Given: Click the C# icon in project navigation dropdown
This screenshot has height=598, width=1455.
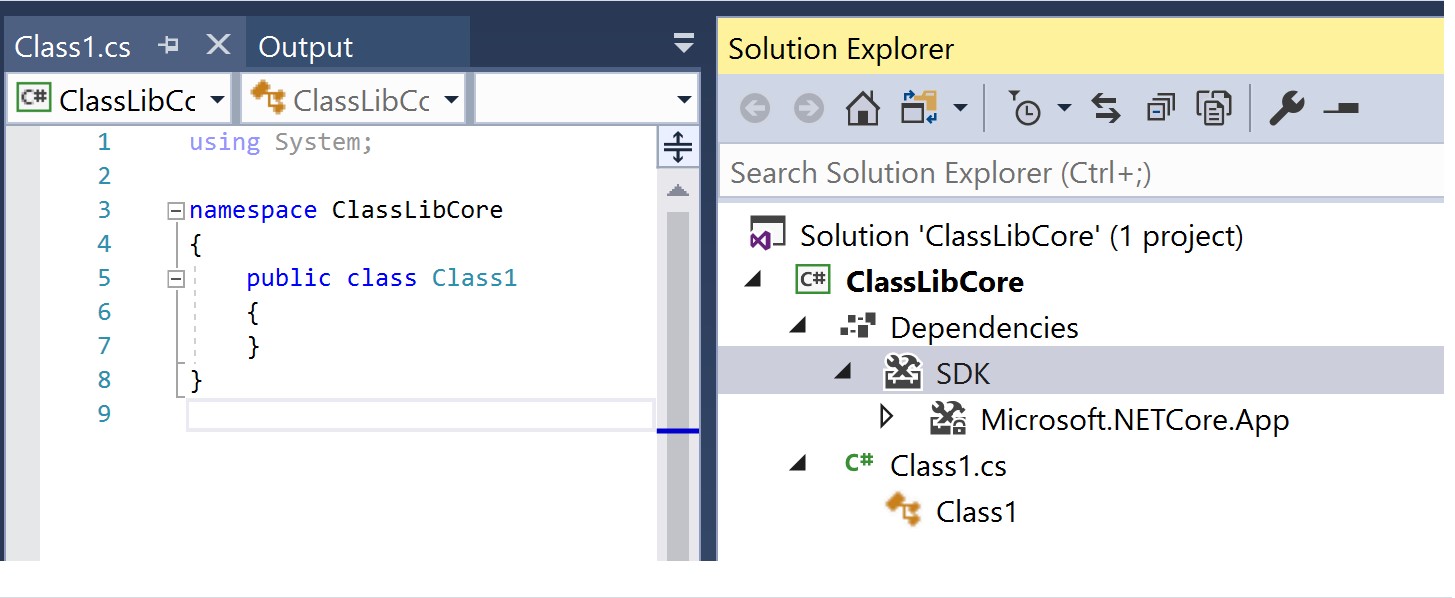Looking at the screenshot, I should coord(33,98).
